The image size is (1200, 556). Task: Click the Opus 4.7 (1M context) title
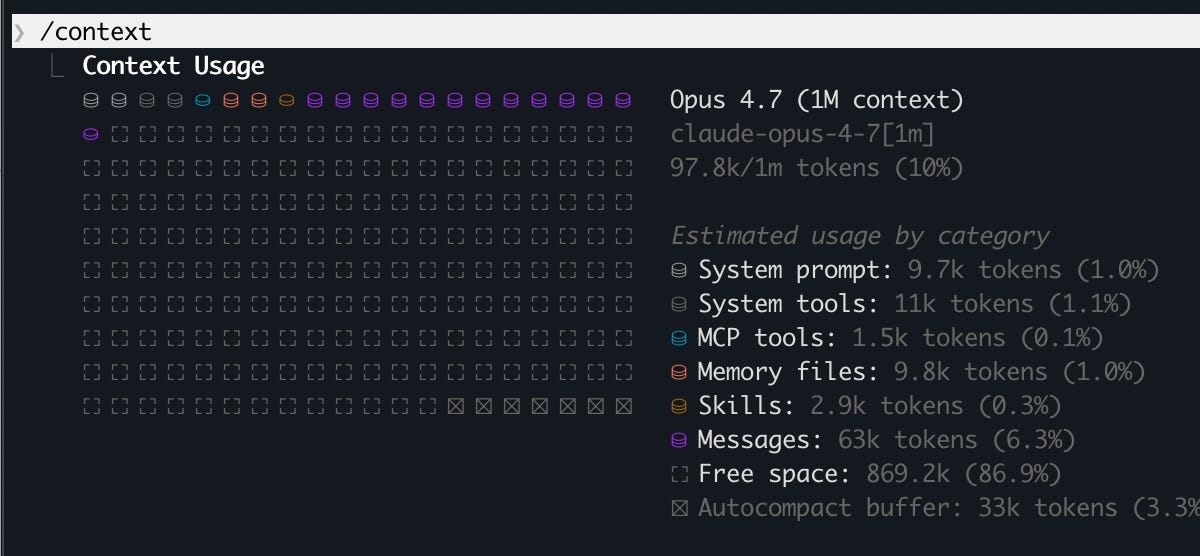tap(817, 100)
